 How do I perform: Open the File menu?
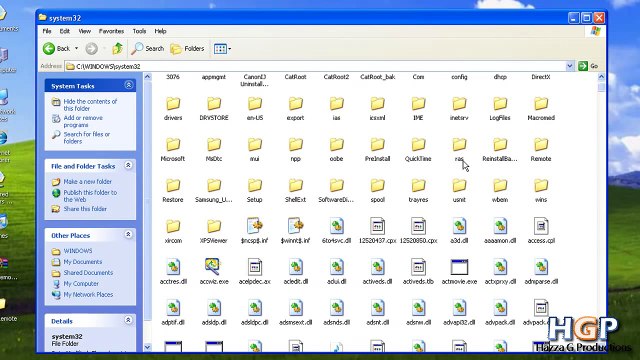click(x=47, y=31)
